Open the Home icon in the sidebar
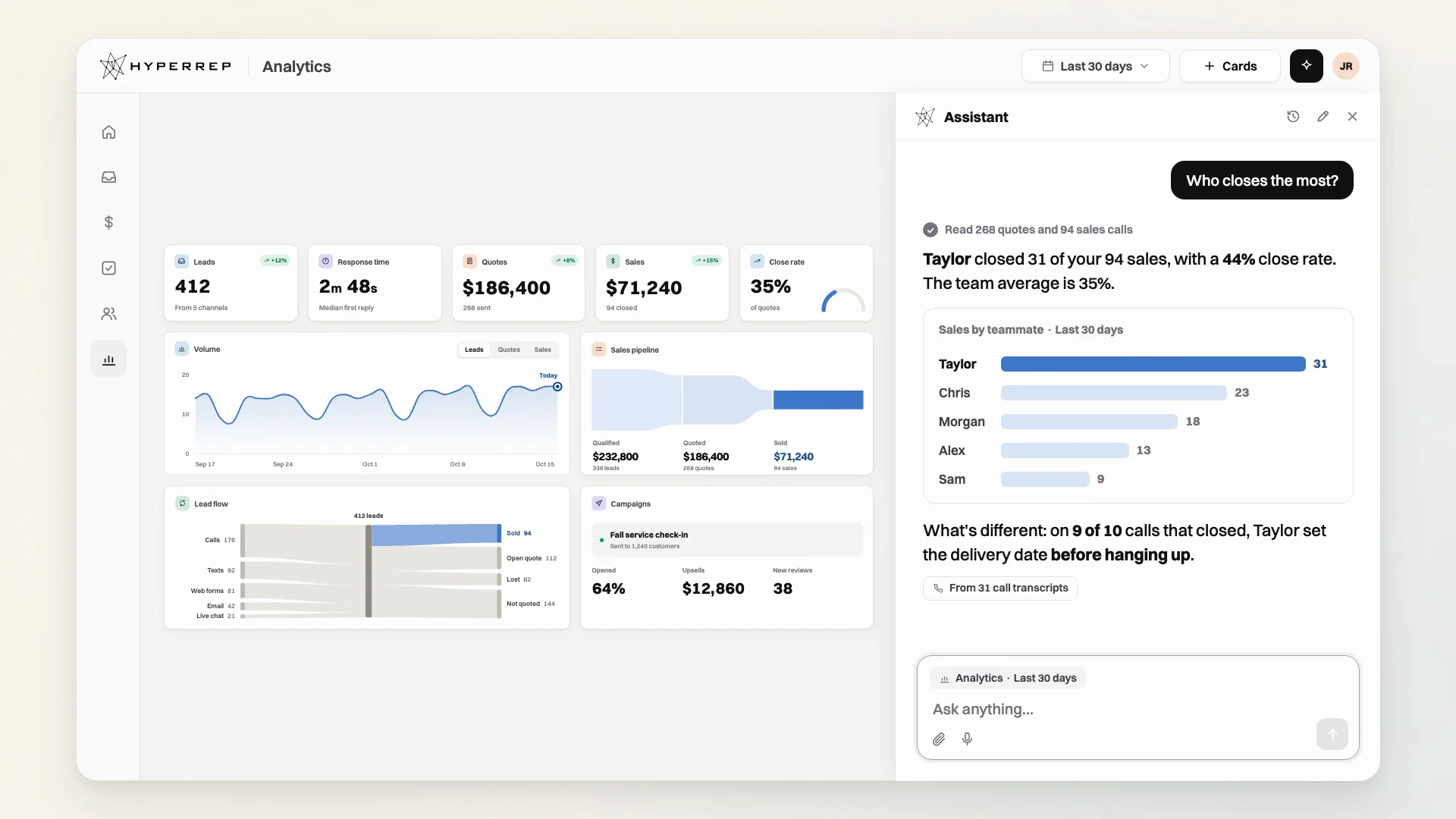Image resolution: width=1456 pixels, height=819 pixels. tap(108, 132)
